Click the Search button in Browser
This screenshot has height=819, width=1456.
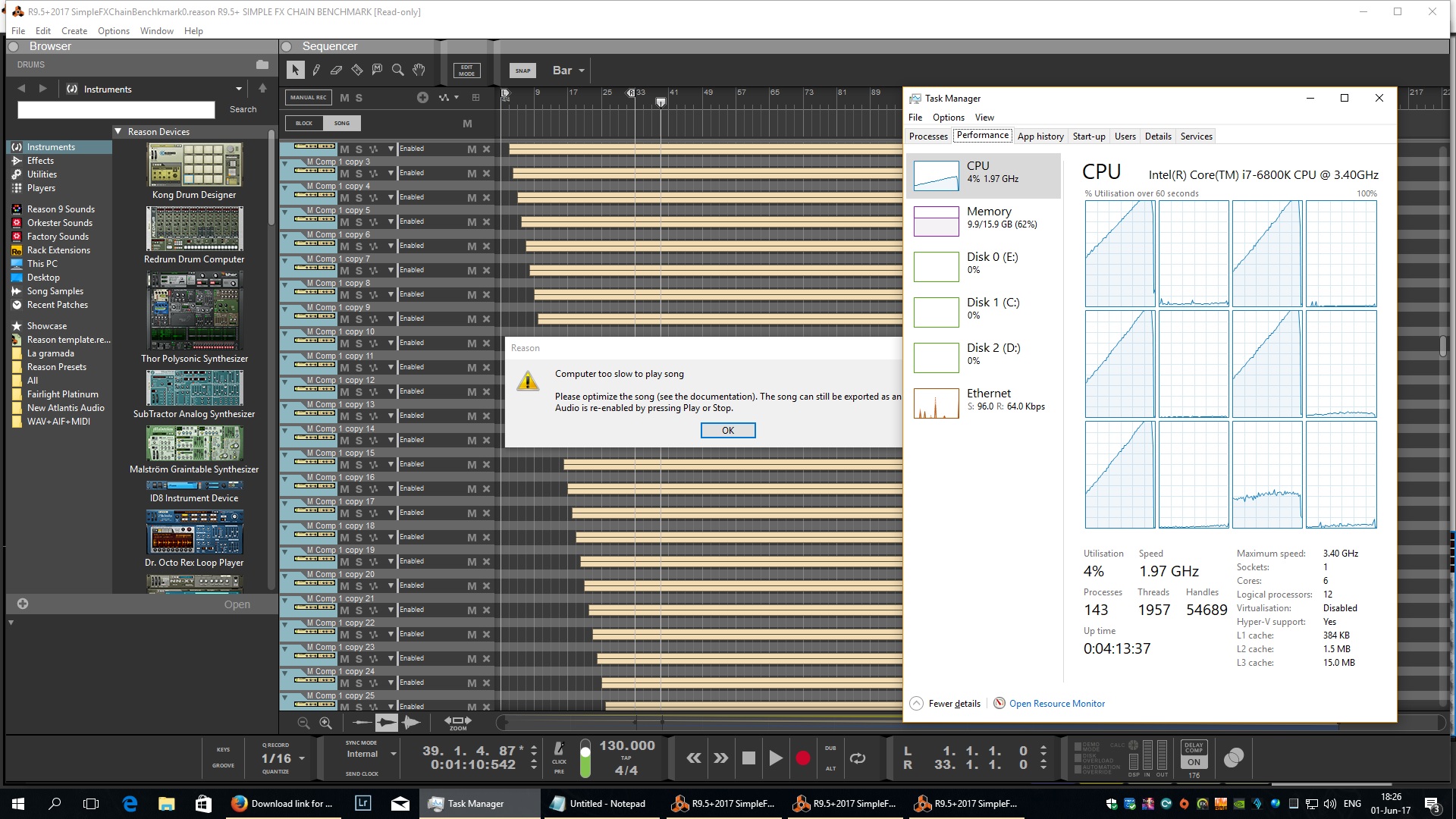click(x=243, y=110)
